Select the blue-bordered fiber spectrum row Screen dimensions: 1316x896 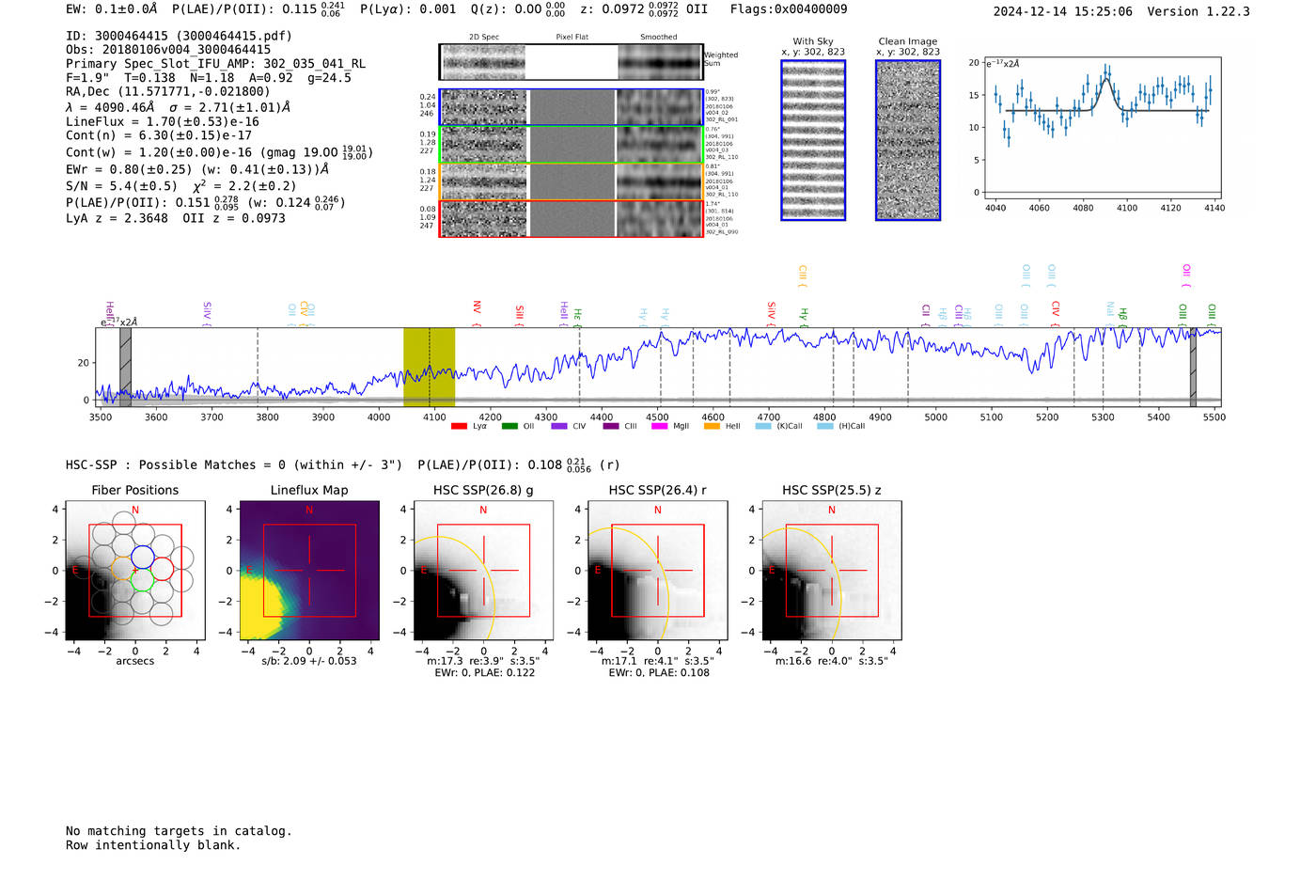click(x=571, y=107)
